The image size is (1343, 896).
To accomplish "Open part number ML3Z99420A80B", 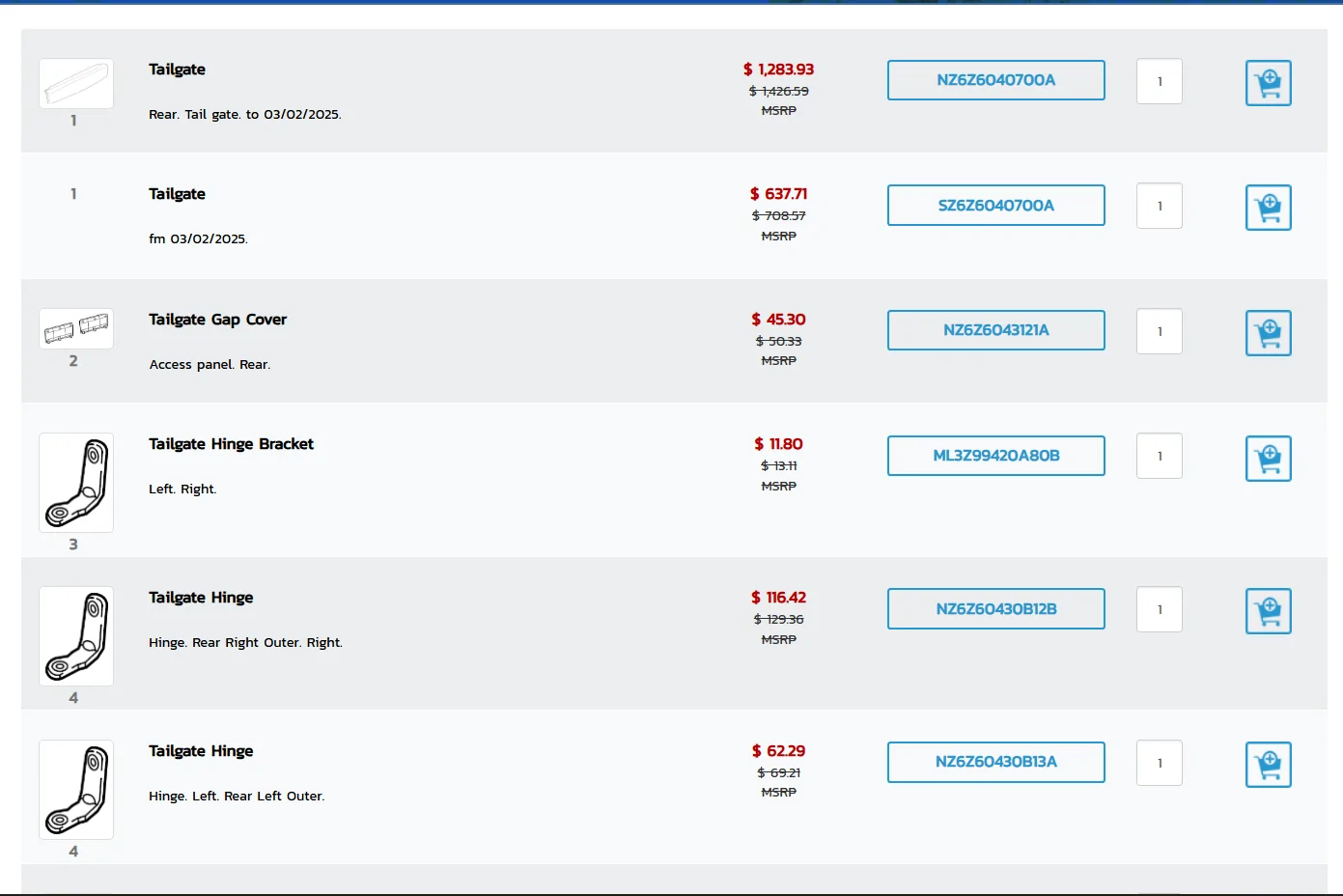I will coord(996,456).
